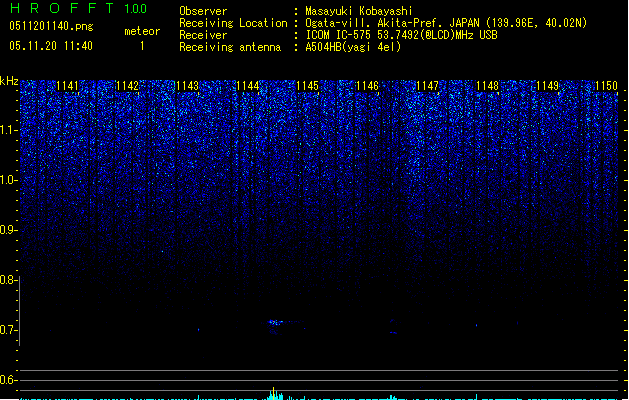
Task: Click the Receiving Location label
Action: click(233, 23)
